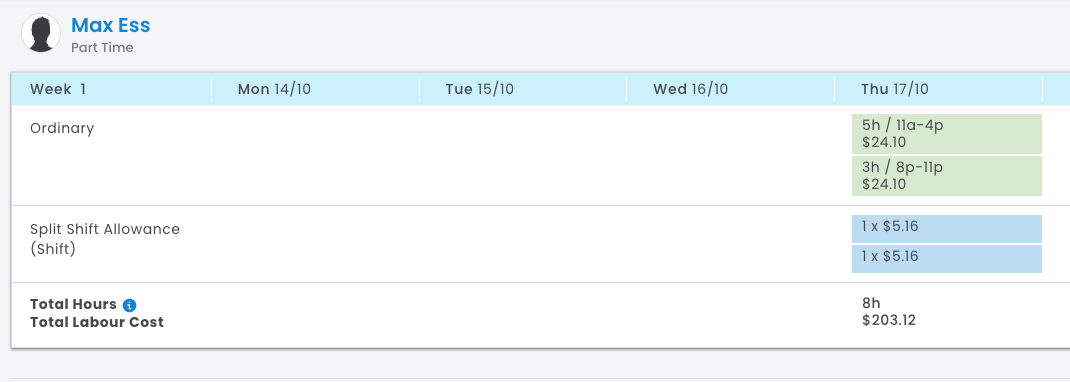Open the Total Hours info icon
This screenshot has height=382, width=1070.
(x=130, y=305)
